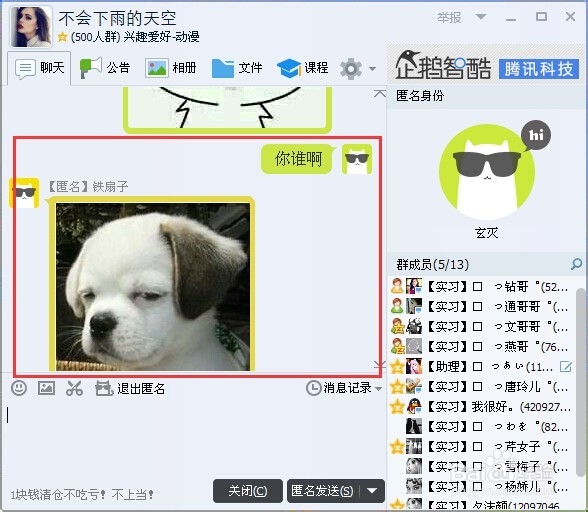
Task: Open the 相册 album tab
Action: point(171,68)
